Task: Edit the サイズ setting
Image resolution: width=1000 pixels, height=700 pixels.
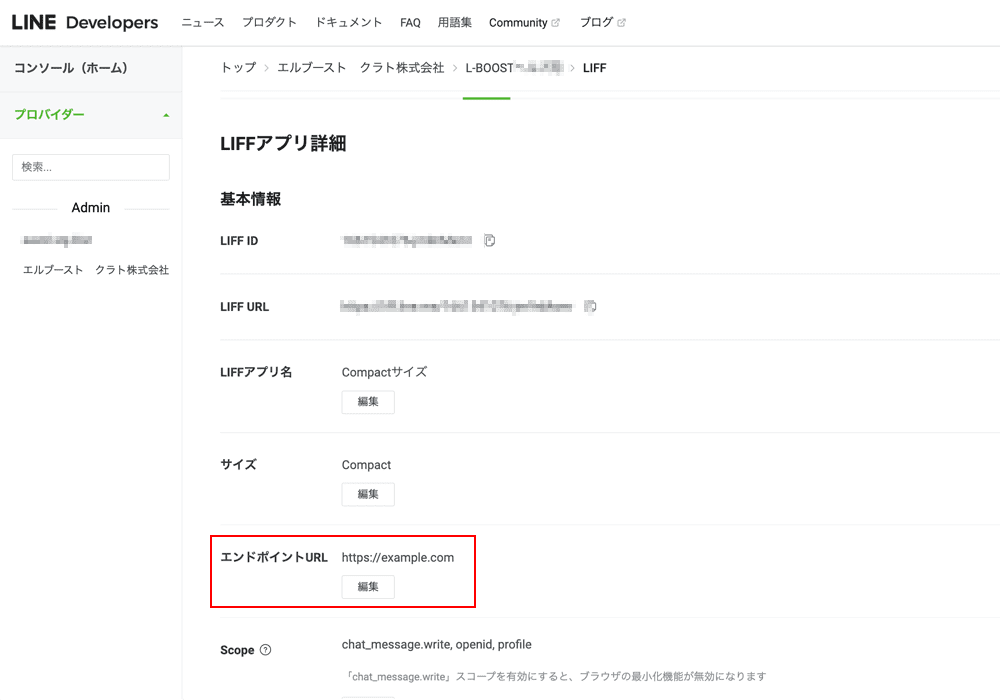Action: [367, 494]
